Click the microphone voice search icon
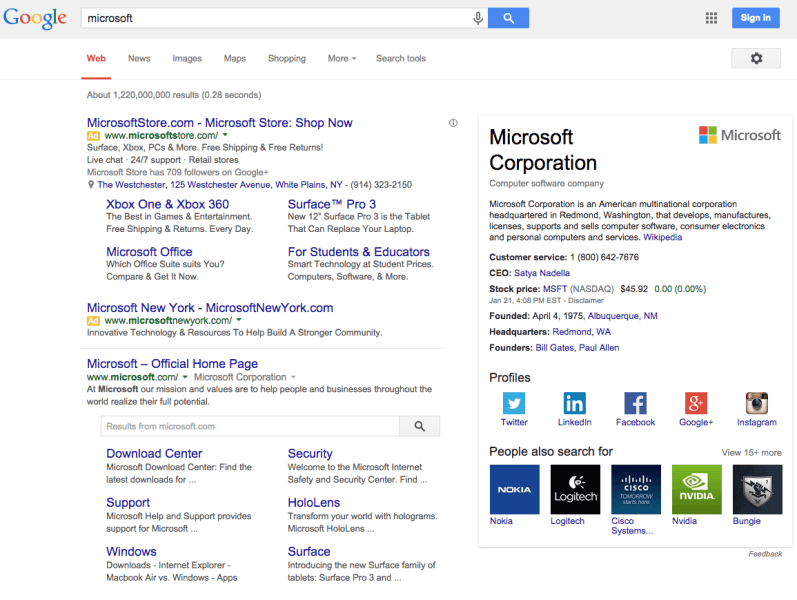Viewport: 797px width, 600px height. pos(478,18)
